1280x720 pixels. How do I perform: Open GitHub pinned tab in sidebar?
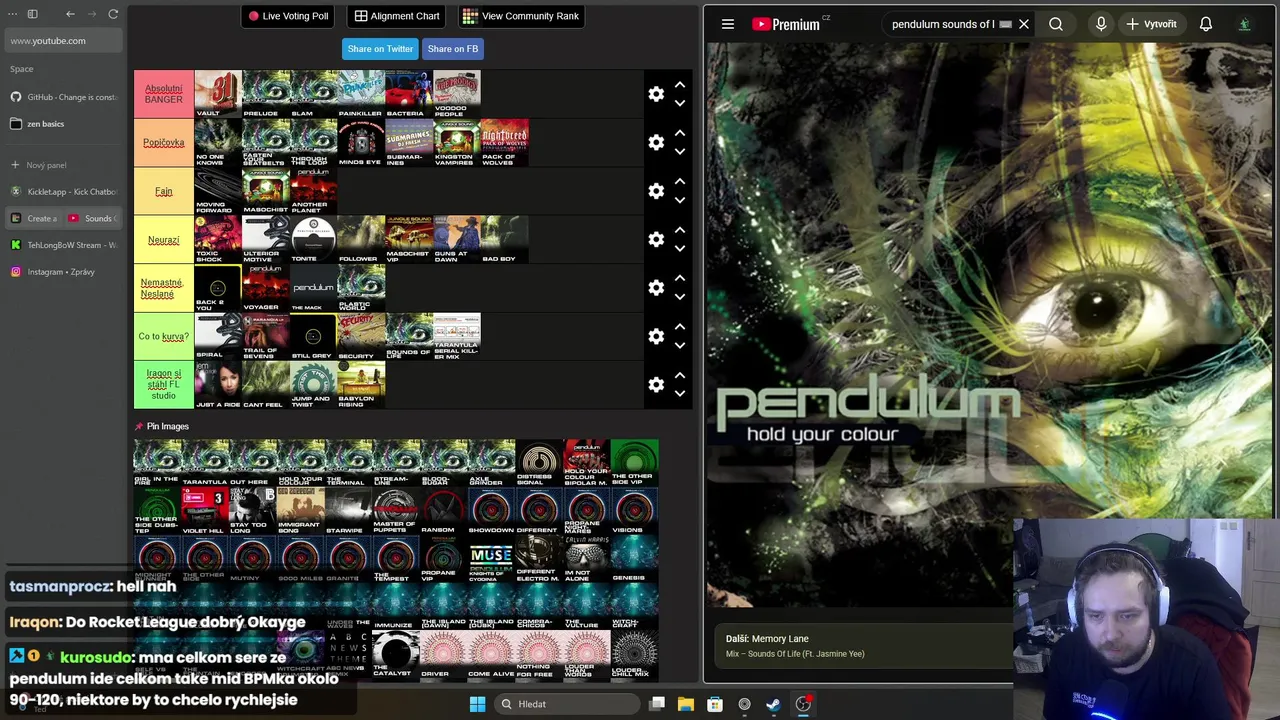point(63,97)
